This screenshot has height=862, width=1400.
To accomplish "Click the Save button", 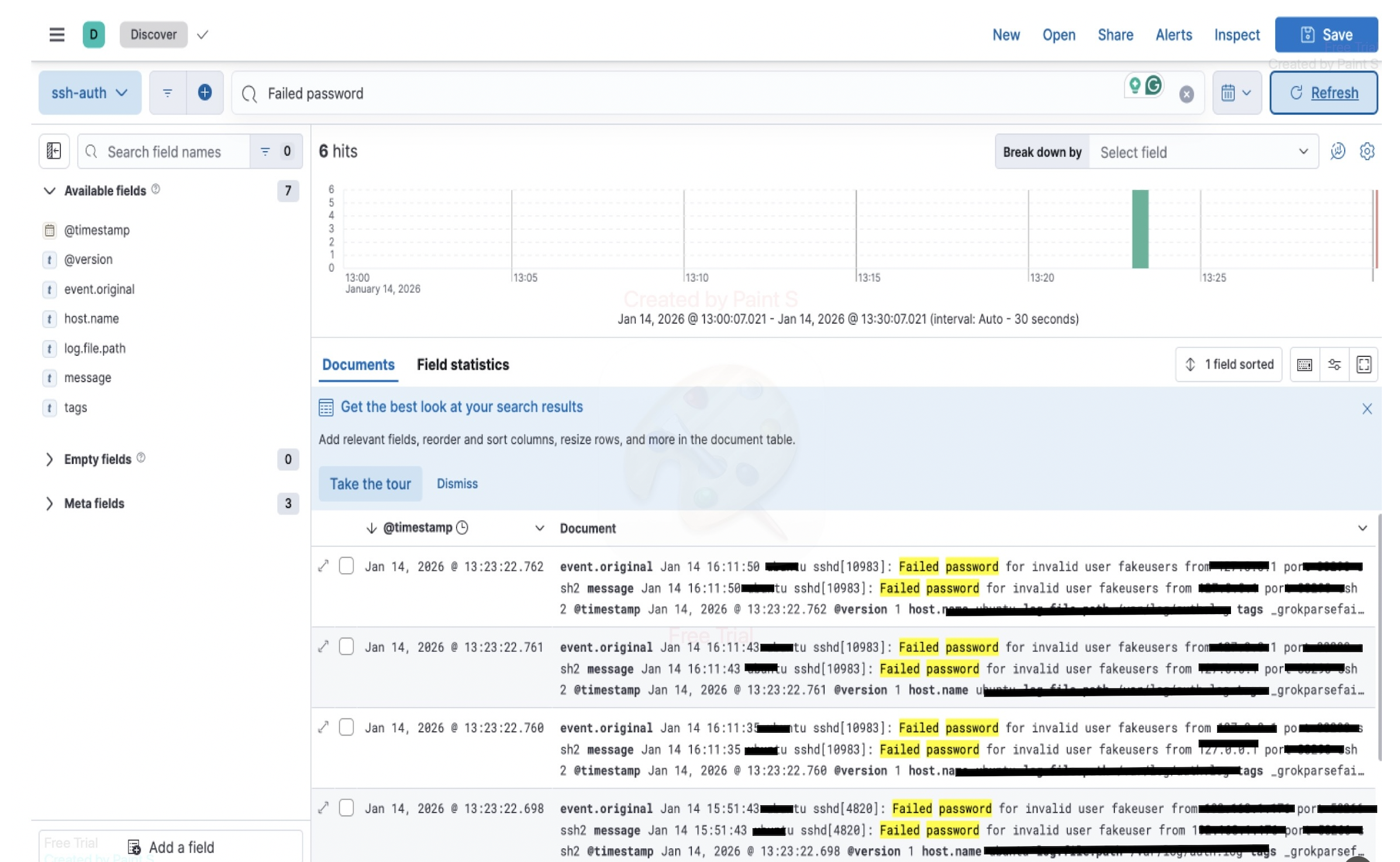I will [x=1326, y=35].
